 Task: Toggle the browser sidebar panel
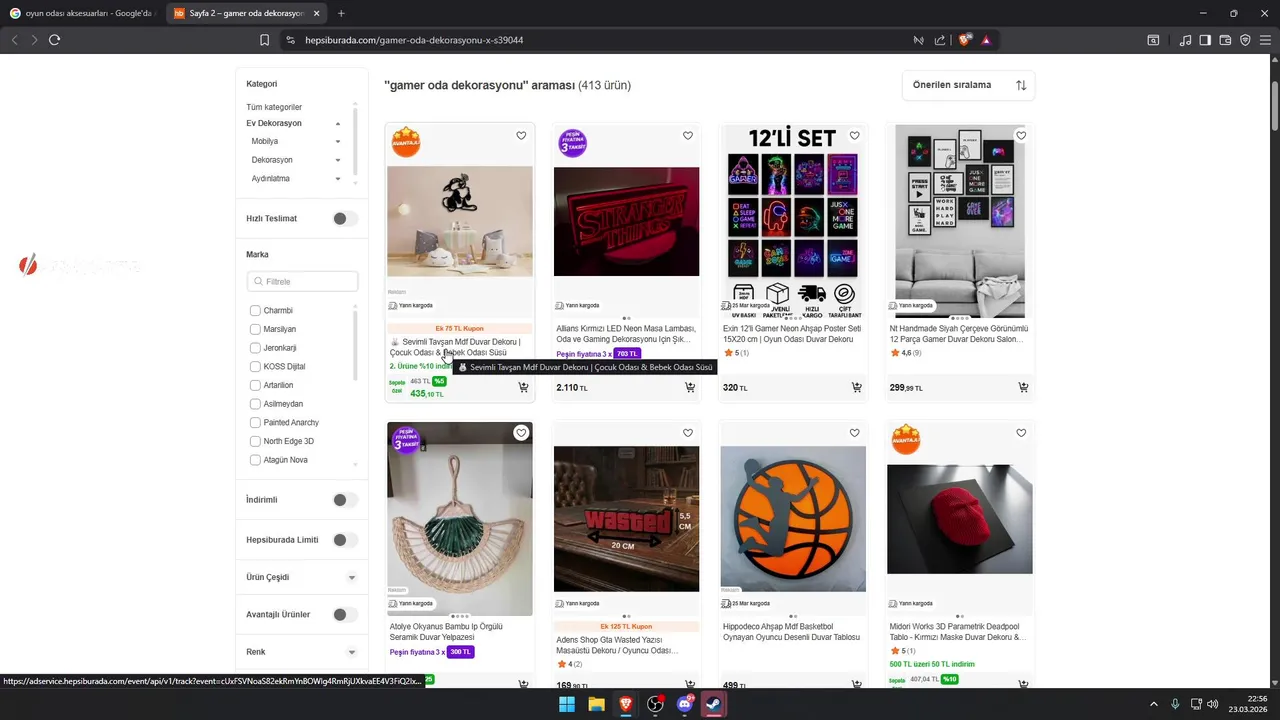click(1205, 40)
